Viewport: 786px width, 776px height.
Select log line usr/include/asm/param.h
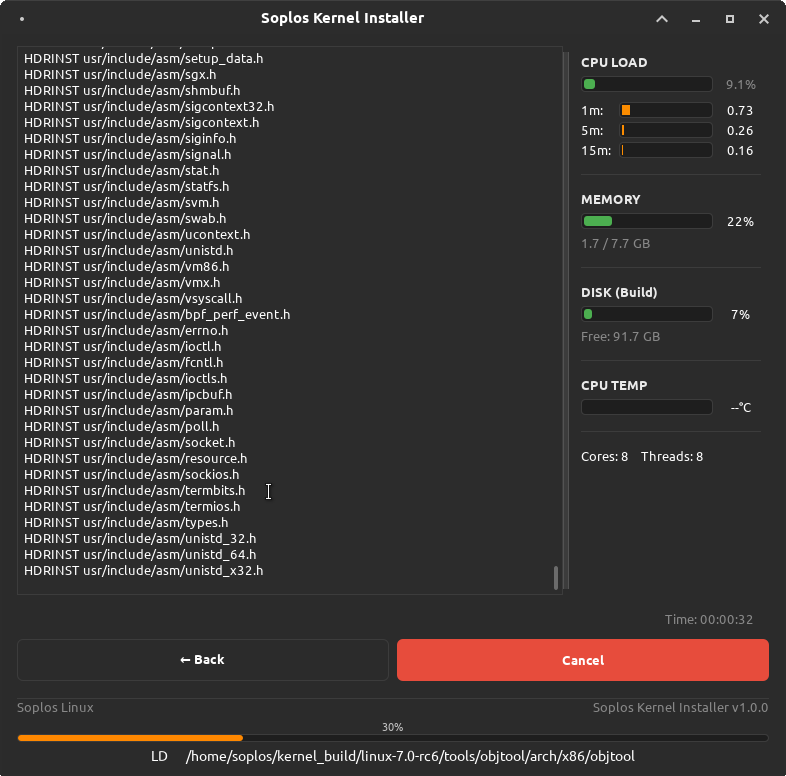(x=128, y=411)
